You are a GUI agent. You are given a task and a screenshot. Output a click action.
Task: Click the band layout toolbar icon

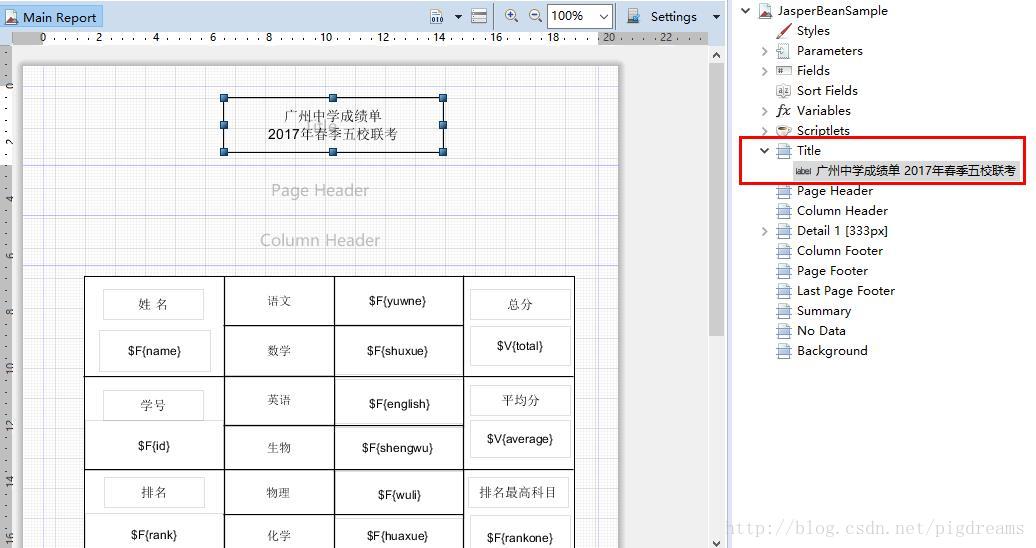click(479, 17)
